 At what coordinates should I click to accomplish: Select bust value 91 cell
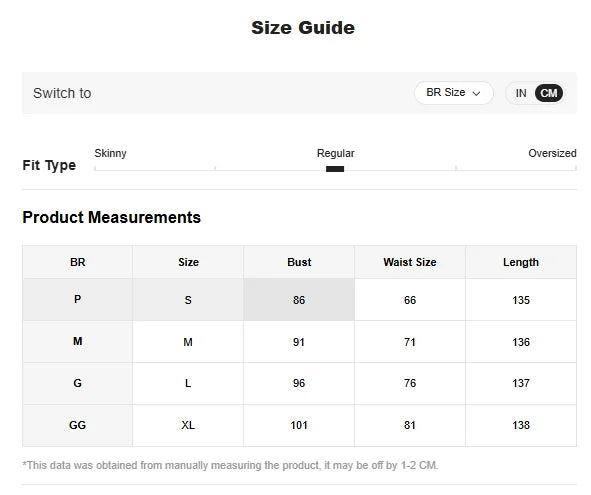pyautogui.click(x=299, y=342)
